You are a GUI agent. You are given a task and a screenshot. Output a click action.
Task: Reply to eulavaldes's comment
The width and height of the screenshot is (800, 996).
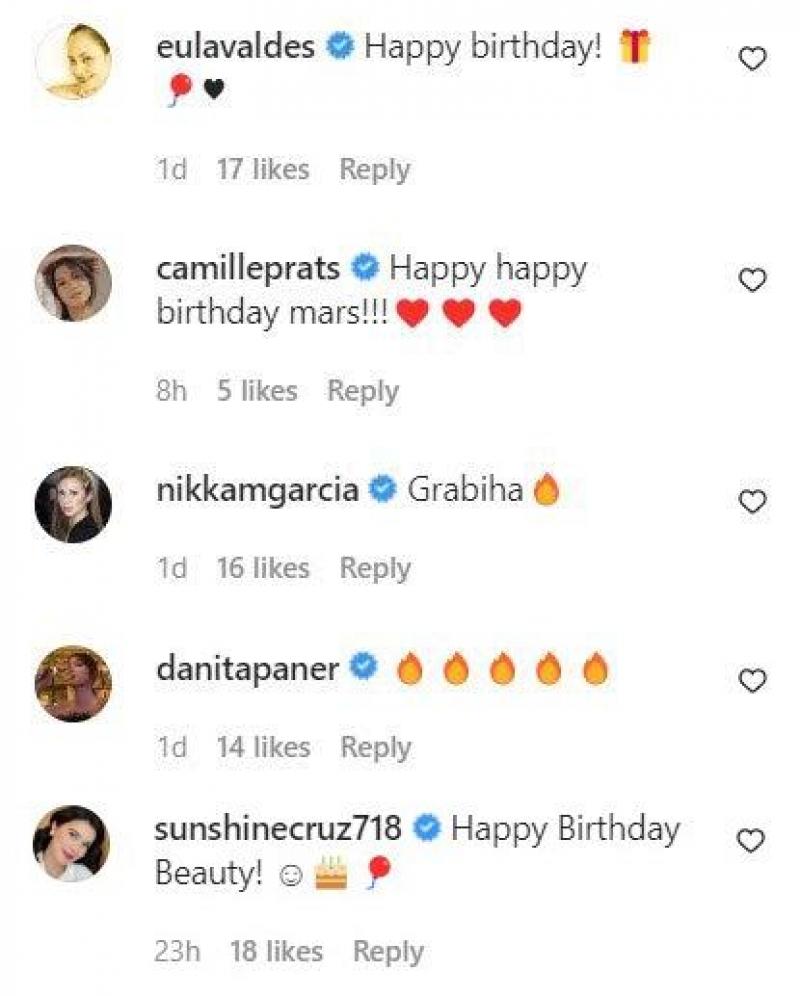[x=374, y=170]
